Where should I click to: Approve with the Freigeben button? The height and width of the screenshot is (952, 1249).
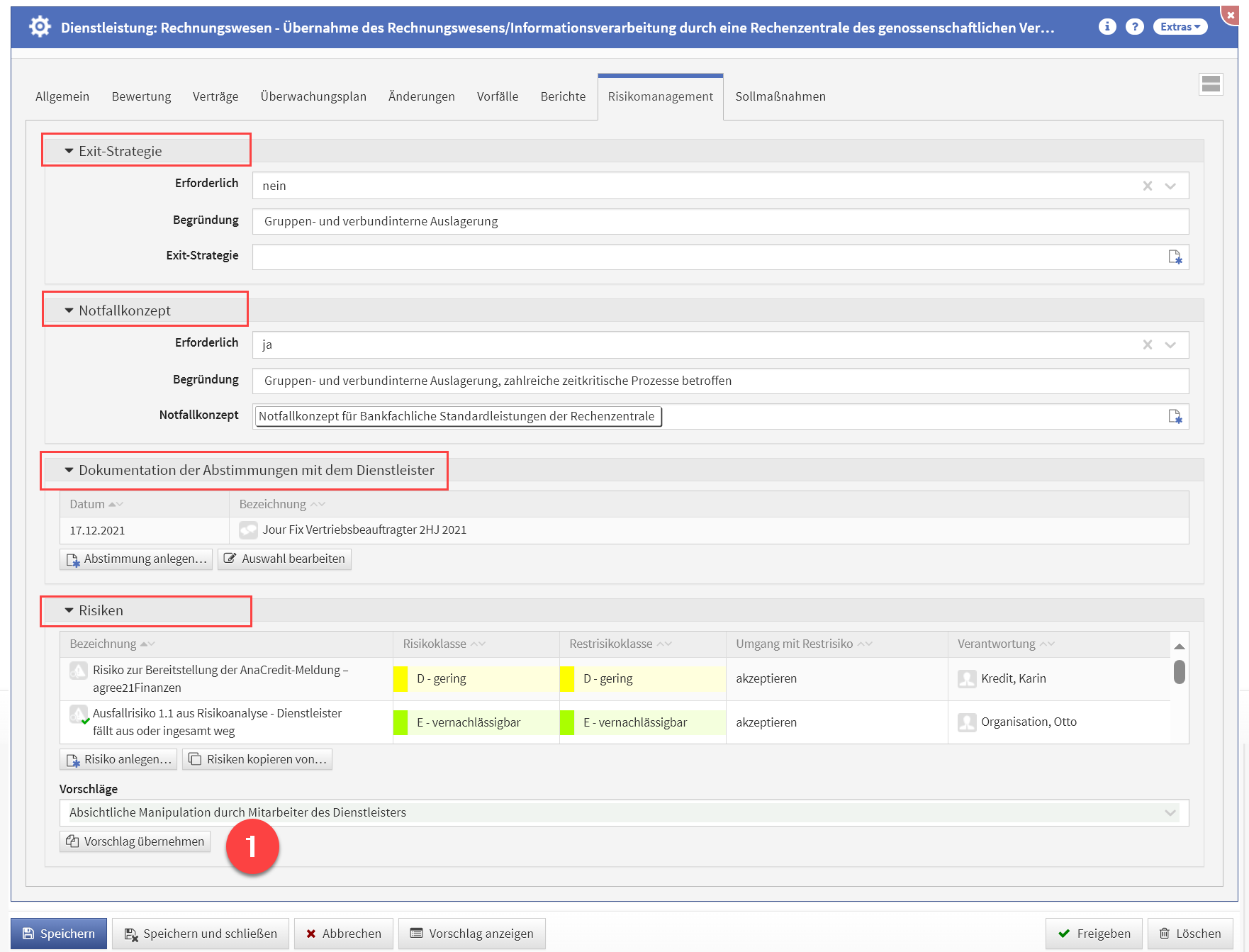coord(1094,934)
